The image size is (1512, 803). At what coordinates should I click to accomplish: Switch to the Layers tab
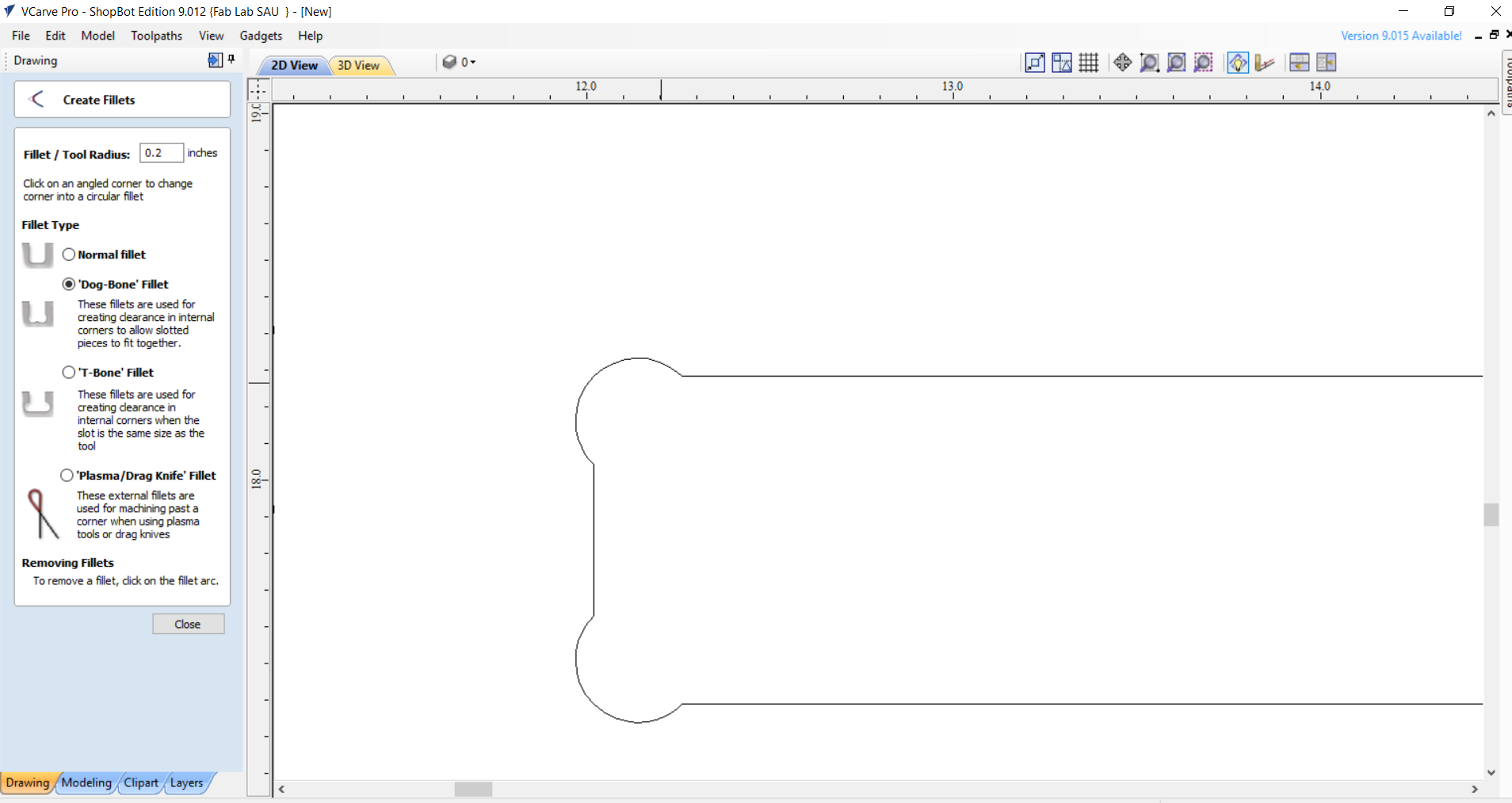click(187, 782)
